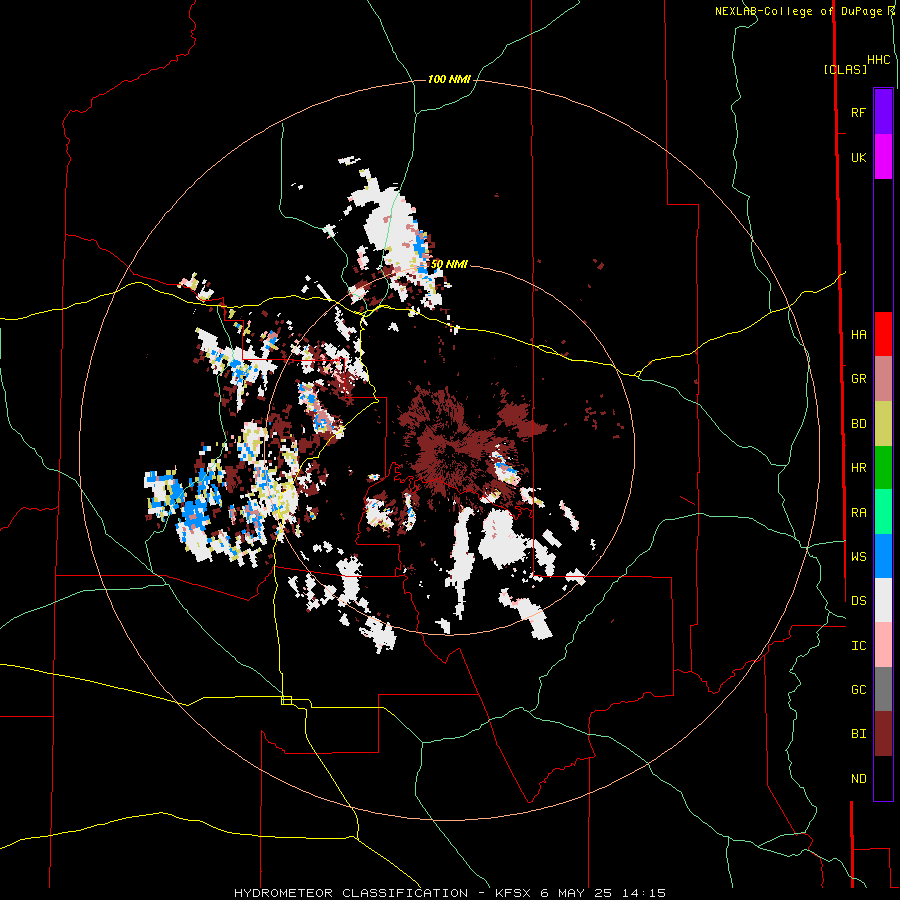Image resolution: width=900 pixels, height=900 pixels.
Task: Click the magenta UK color swatch
Action: click(883, 157)
